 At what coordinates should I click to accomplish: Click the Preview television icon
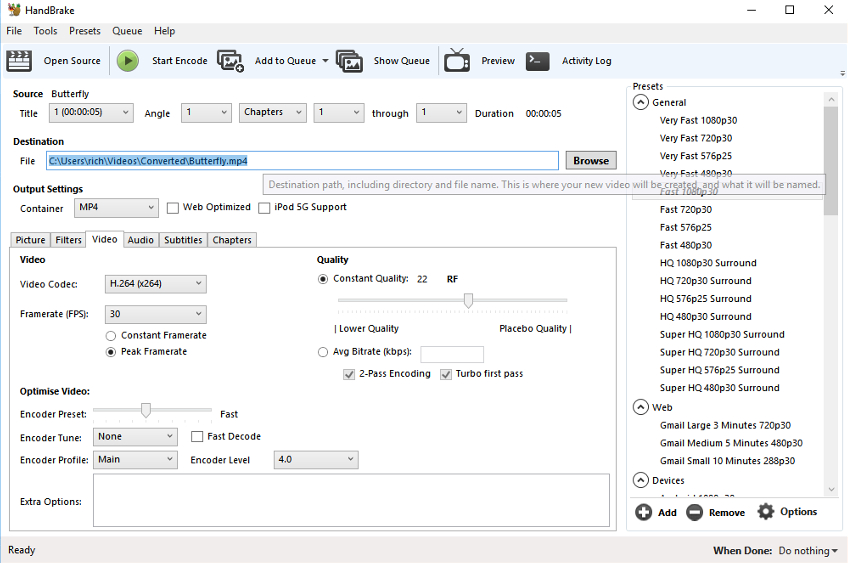[x=457, y=60]
